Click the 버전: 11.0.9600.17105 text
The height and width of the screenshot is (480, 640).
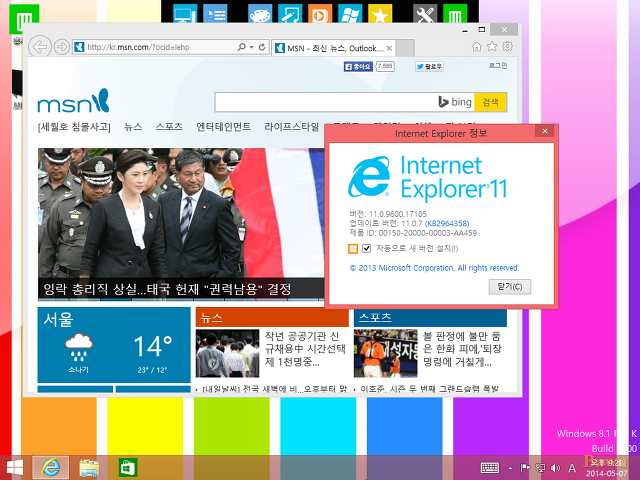(x=388, y=214)
